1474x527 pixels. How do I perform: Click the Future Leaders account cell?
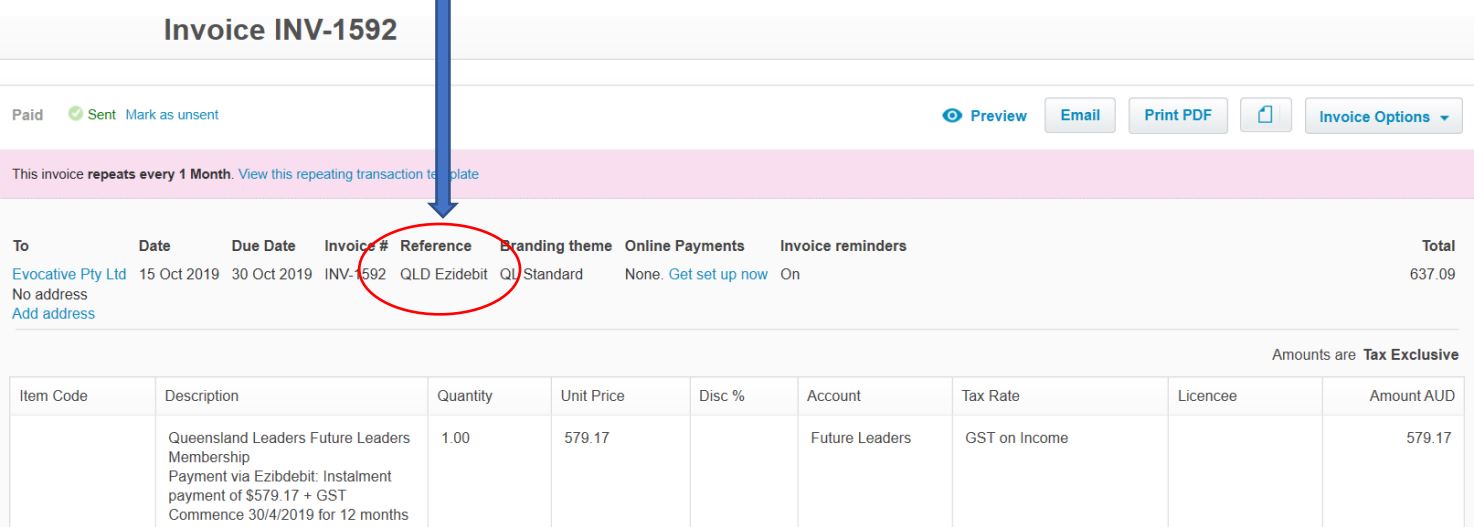860,438
